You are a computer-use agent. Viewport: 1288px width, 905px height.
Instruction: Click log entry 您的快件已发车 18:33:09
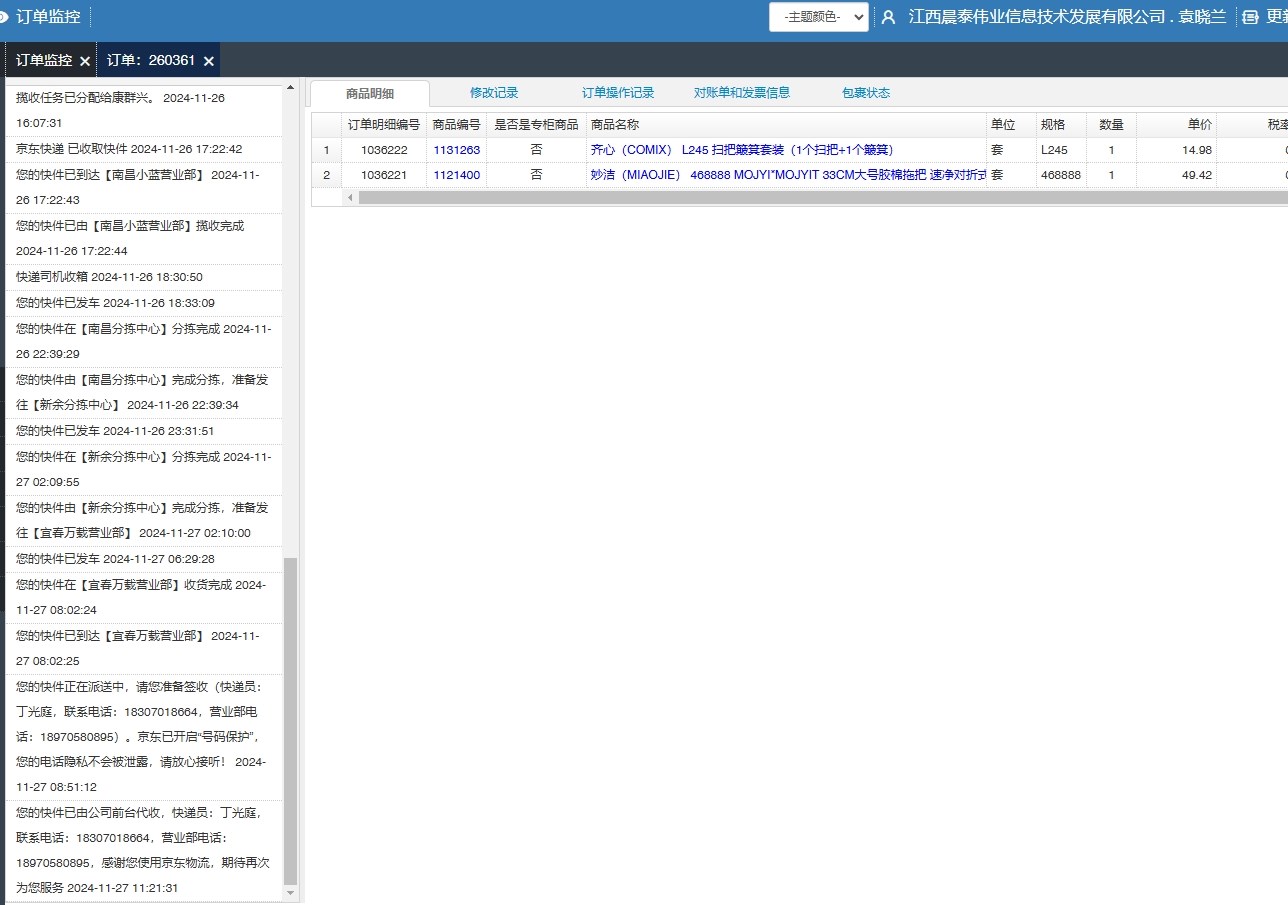pos(145,303)
